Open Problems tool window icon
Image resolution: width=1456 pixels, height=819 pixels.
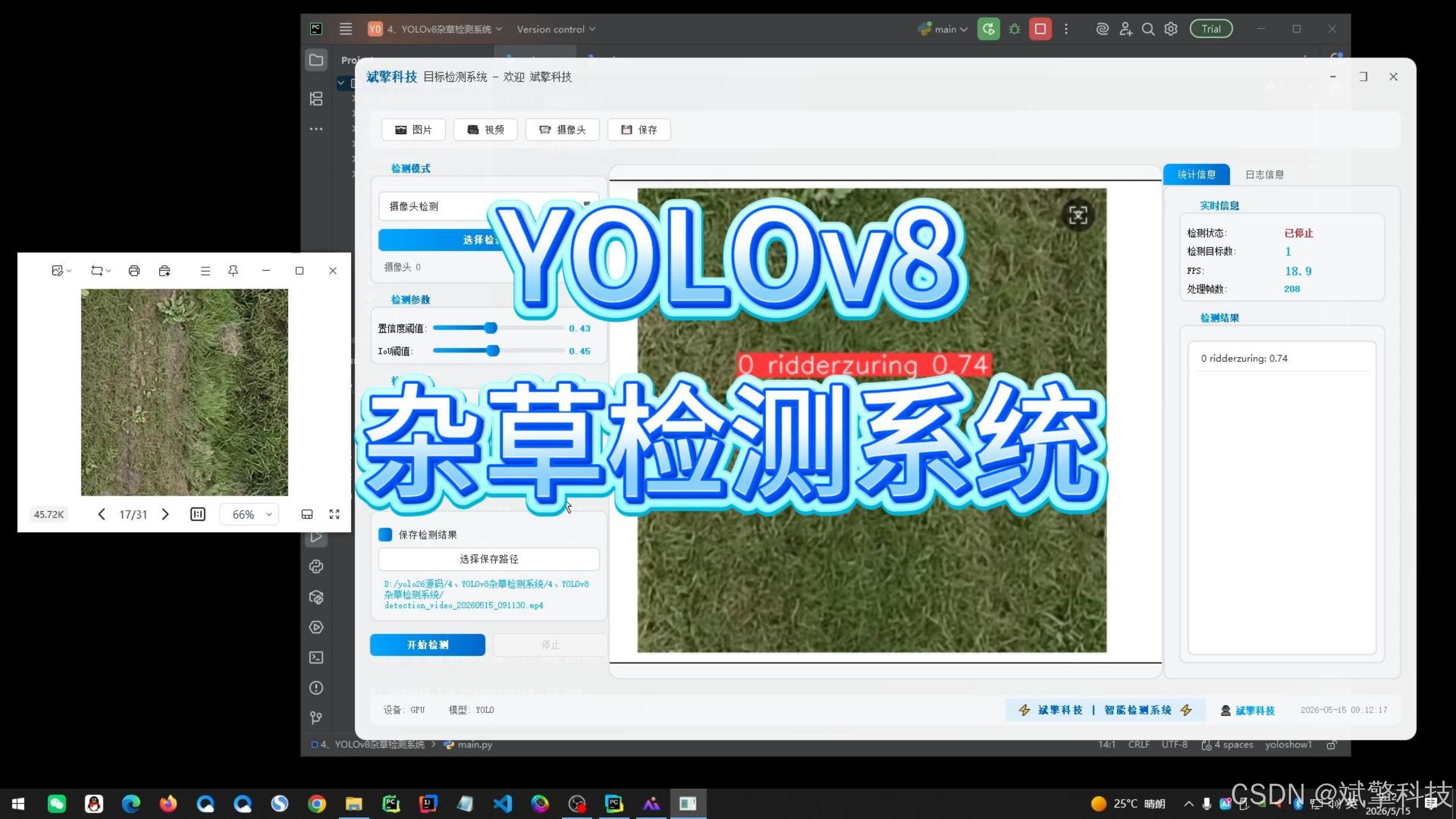(316, 688)
